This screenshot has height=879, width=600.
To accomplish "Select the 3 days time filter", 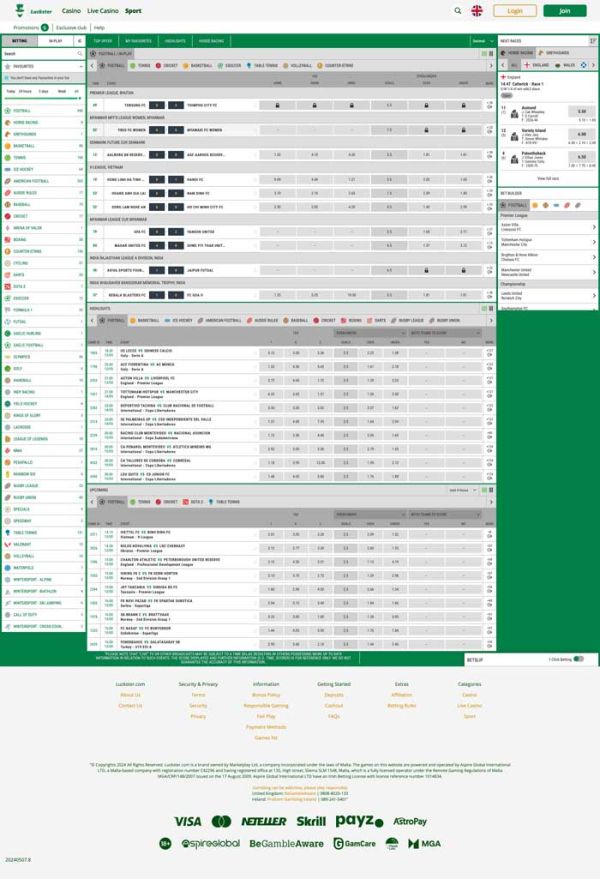I will (x=43, y=91).
